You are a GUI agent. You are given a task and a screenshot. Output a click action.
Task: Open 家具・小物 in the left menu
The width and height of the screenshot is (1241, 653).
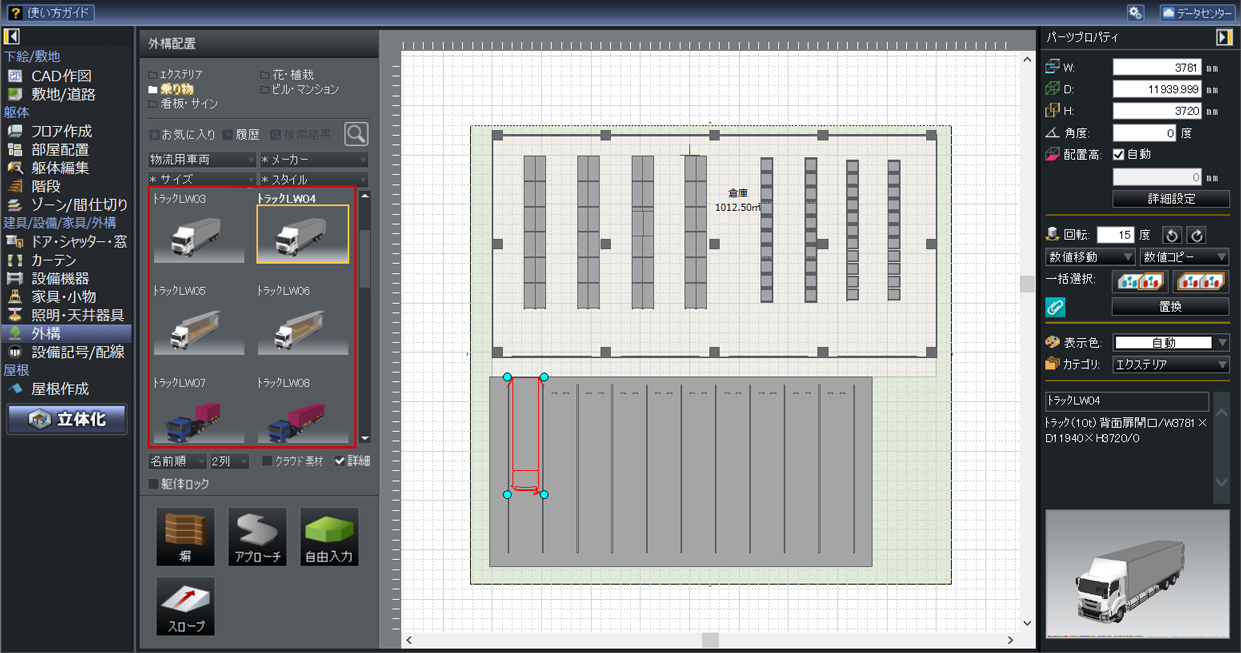64,296
